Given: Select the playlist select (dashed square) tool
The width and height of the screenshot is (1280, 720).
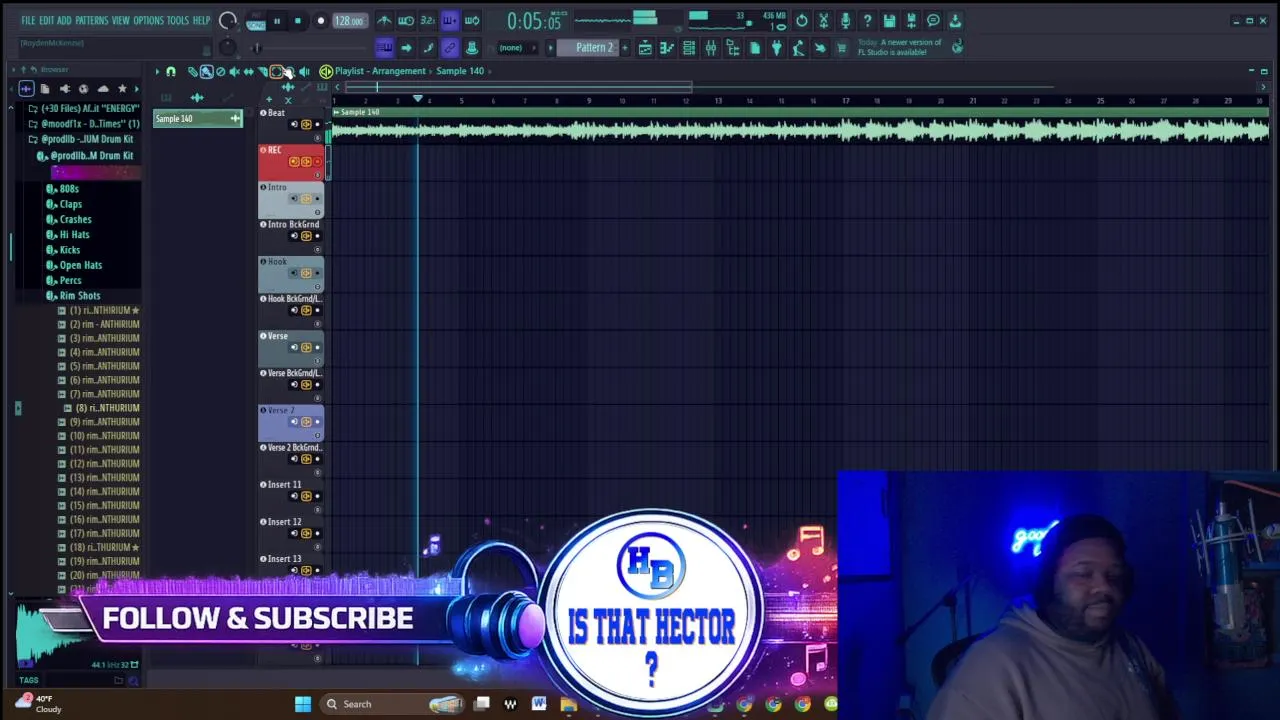Looking at the screenshot, I should [x=276, y=71].
